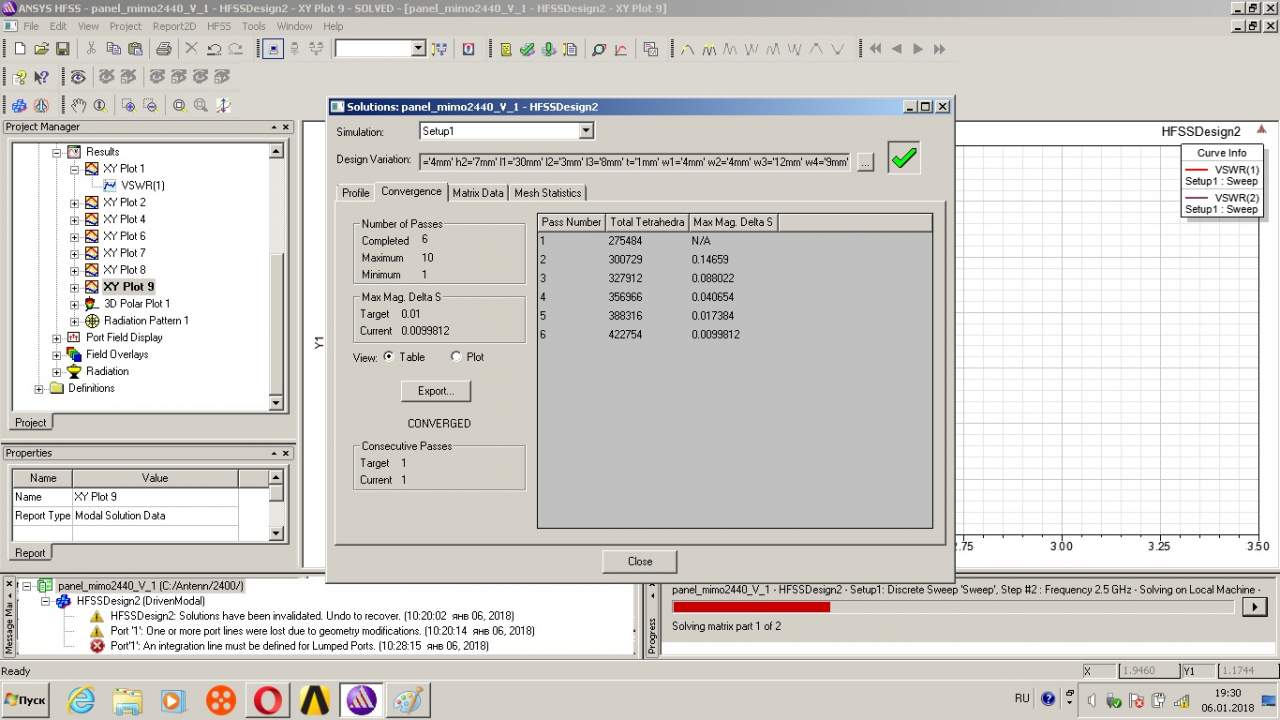Click the Save disk icon in toolbar
This screenshot has height=720, width=1280.
pyautogui.click(x=62, y=49)
